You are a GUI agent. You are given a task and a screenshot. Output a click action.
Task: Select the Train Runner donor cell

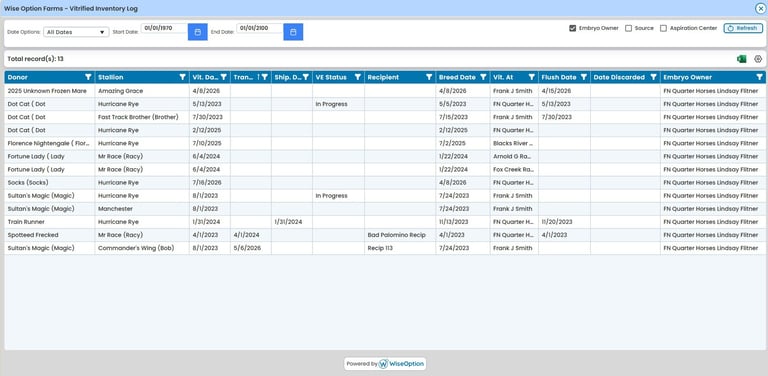click(50, 222)
